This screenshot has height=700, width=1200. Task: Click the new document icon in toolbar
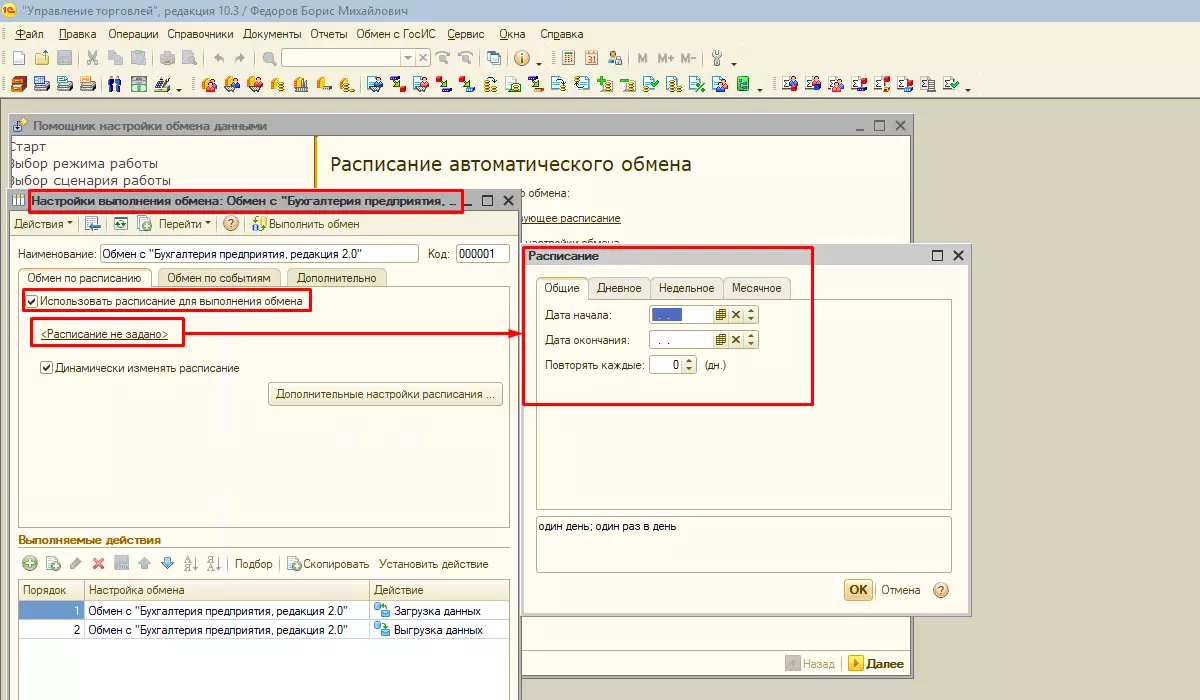pyautogui.click(x=19, y=58)
